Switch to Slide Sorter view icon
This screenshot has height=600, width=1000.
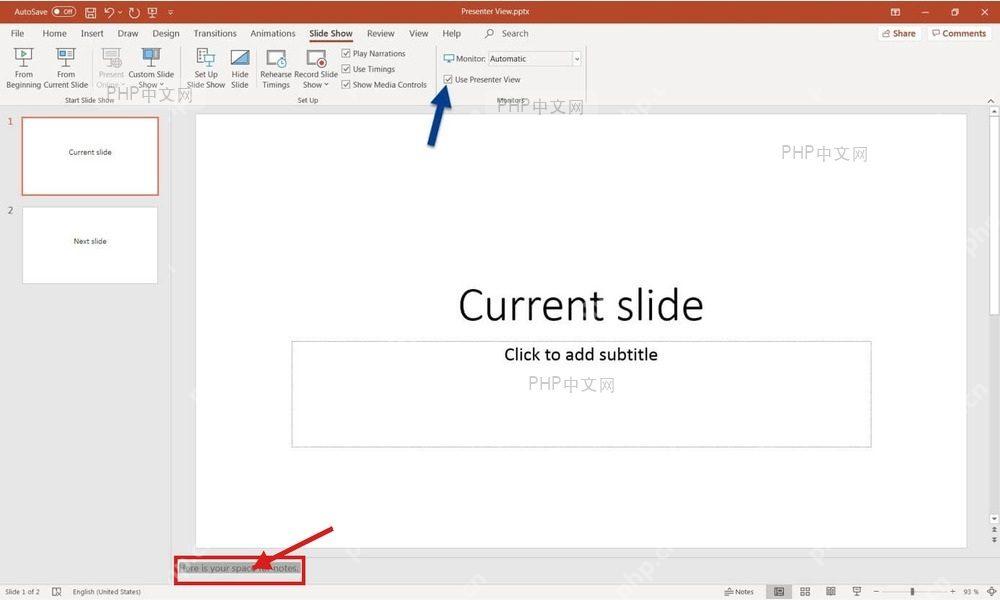click(805, 592)
